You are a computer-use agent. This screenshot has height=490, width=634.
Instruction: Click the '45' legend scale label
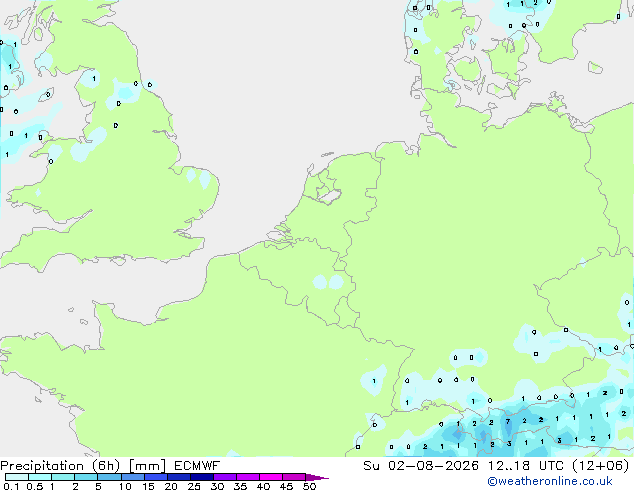[x=286, y=486]
